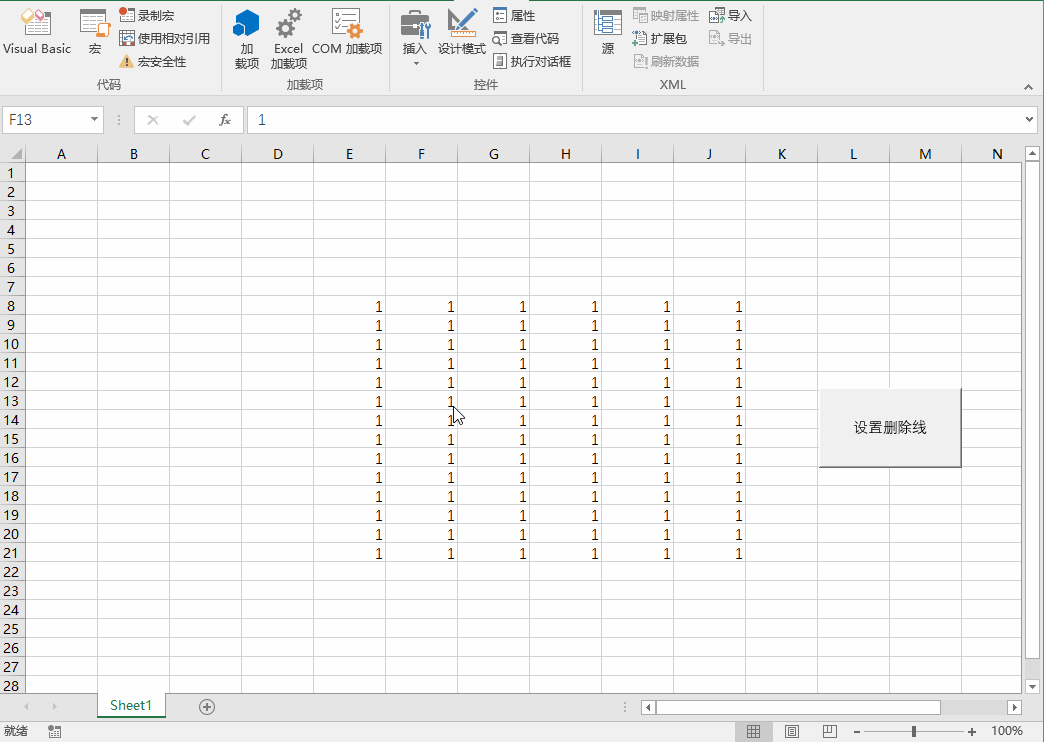
Task: Click the horizontal scrollbar left arrow
Action: (x=649, y=707)
